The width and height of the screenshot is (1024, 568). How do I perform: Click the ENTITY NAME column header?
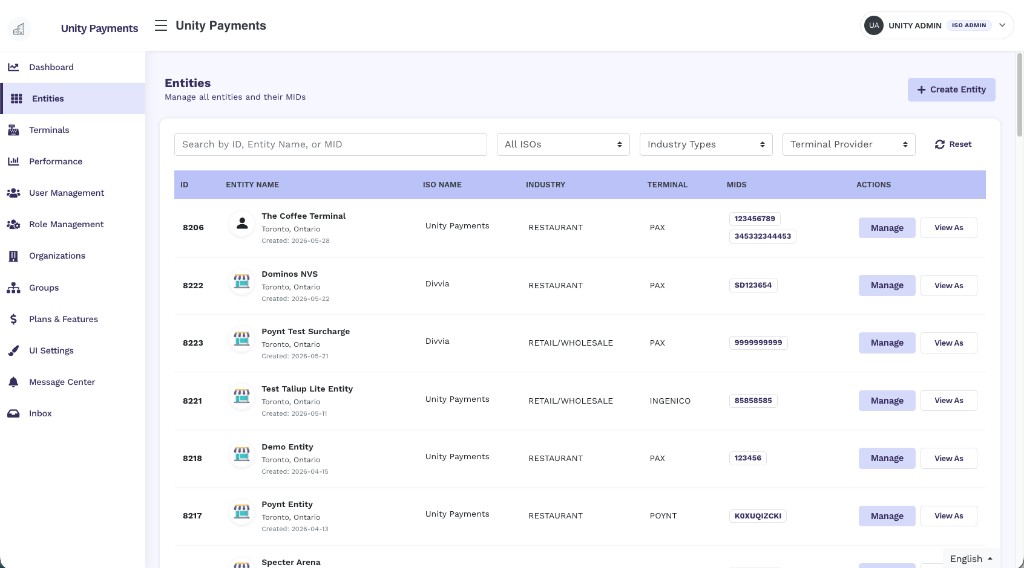(x=252, y=185)
